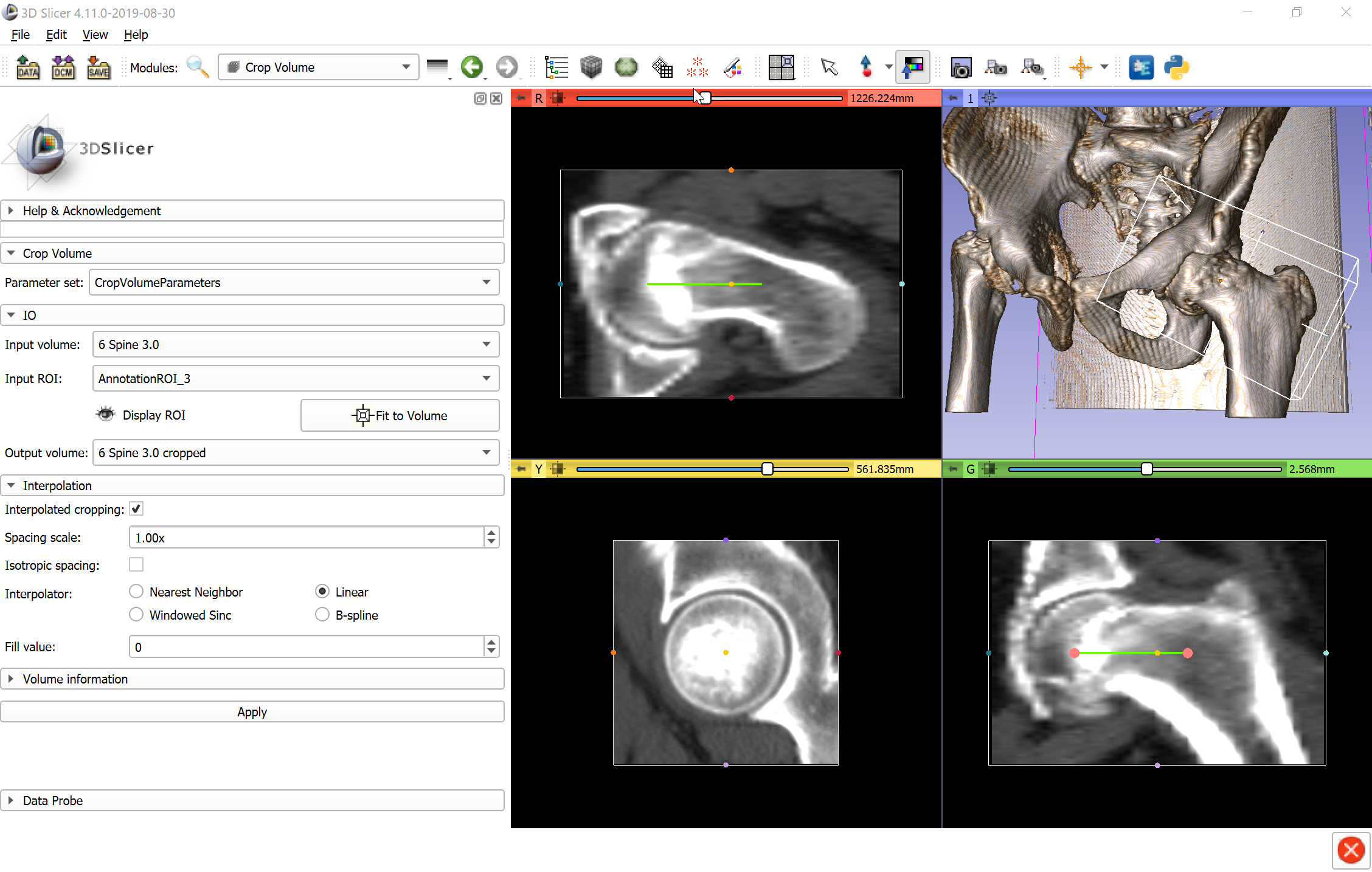The width and height of the screenshot is (1372, 872).
Task: Click the Apply button
Action: tap(252, 711)
